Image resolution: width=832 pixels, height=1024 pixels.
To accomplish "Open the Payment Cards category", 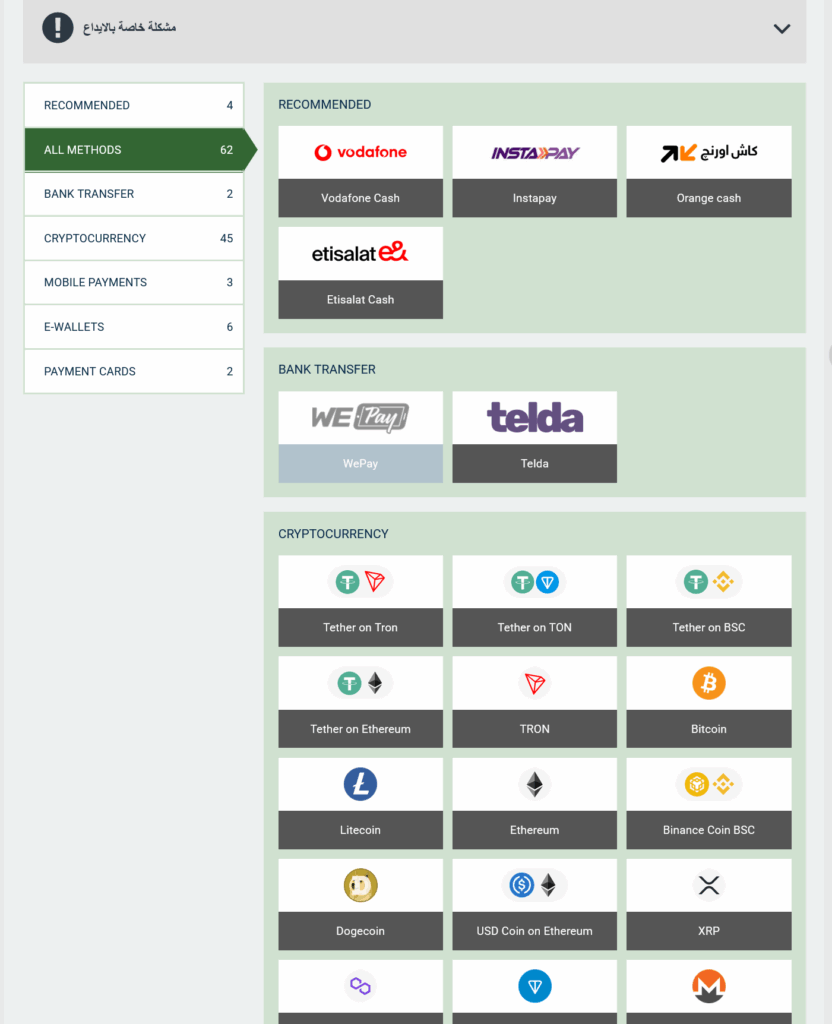I will tap(134, 371).
